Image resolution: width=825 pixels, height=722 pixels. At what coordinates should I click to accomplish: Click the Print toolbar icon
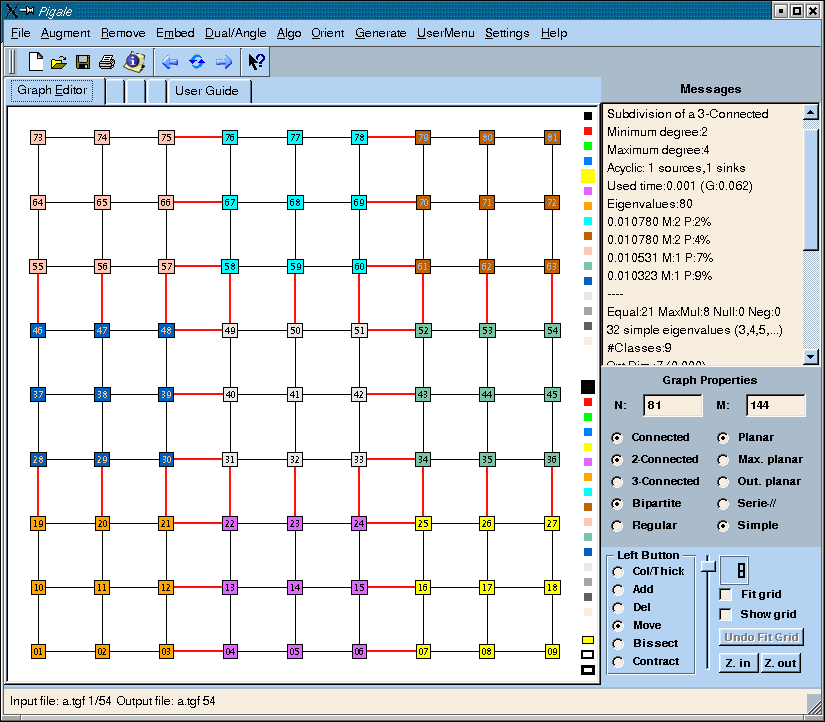tap(107, 62)
